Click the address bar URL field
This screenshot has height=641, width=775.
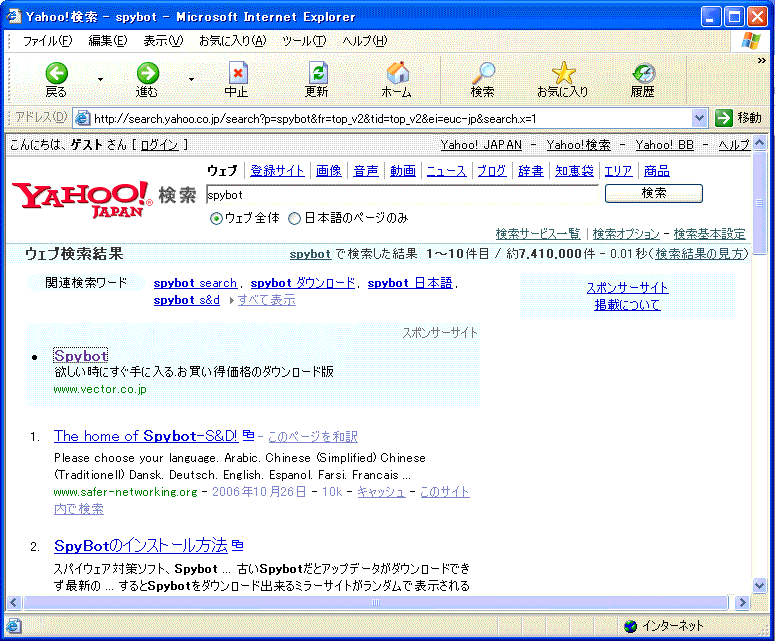pos(390,119)
